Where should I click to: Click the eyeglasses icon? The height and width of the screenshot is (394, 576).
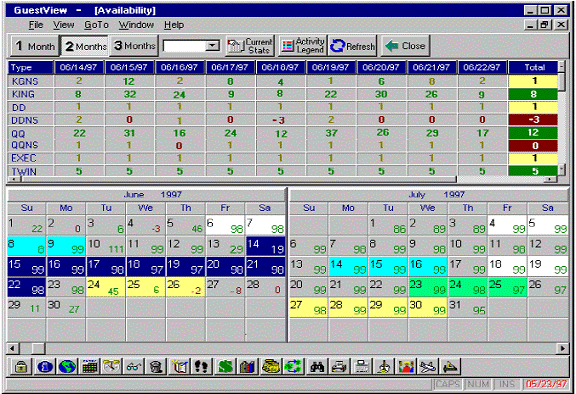134,366
